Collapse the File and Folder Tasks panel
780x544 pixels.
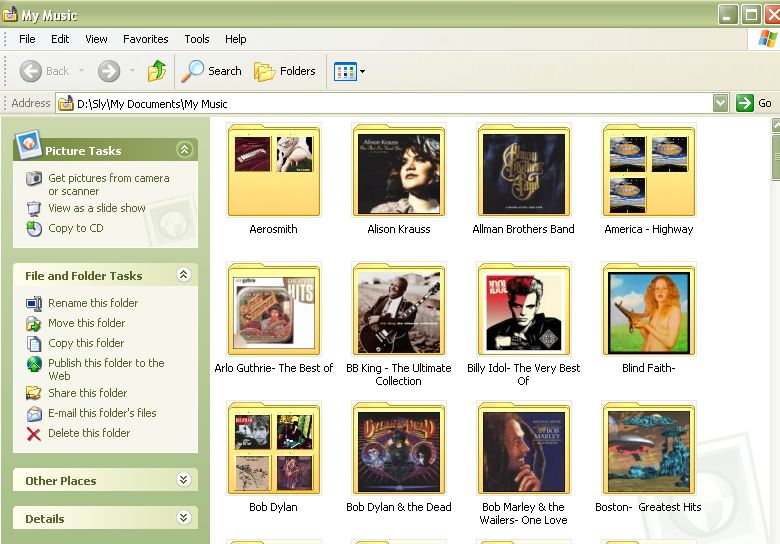point(184,274)
